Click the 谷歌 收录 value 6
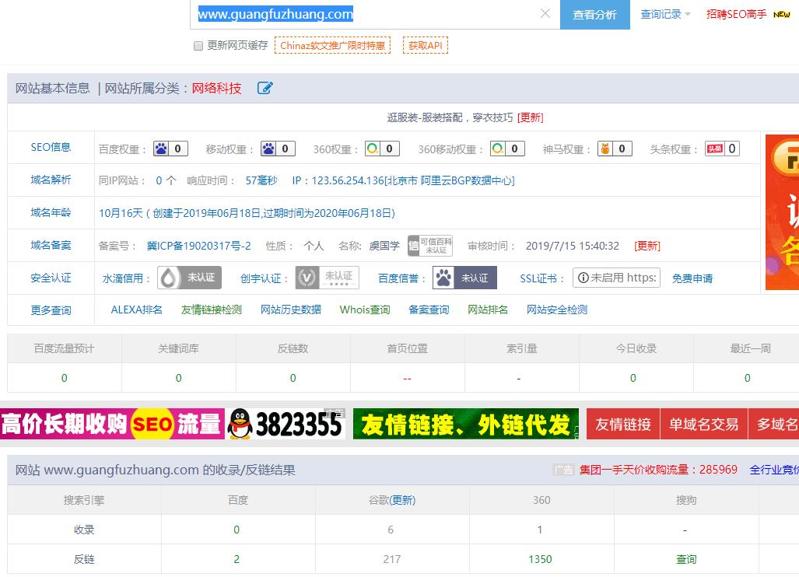The height and width of the screenshot is (577, 799). [x=390, y=530]
